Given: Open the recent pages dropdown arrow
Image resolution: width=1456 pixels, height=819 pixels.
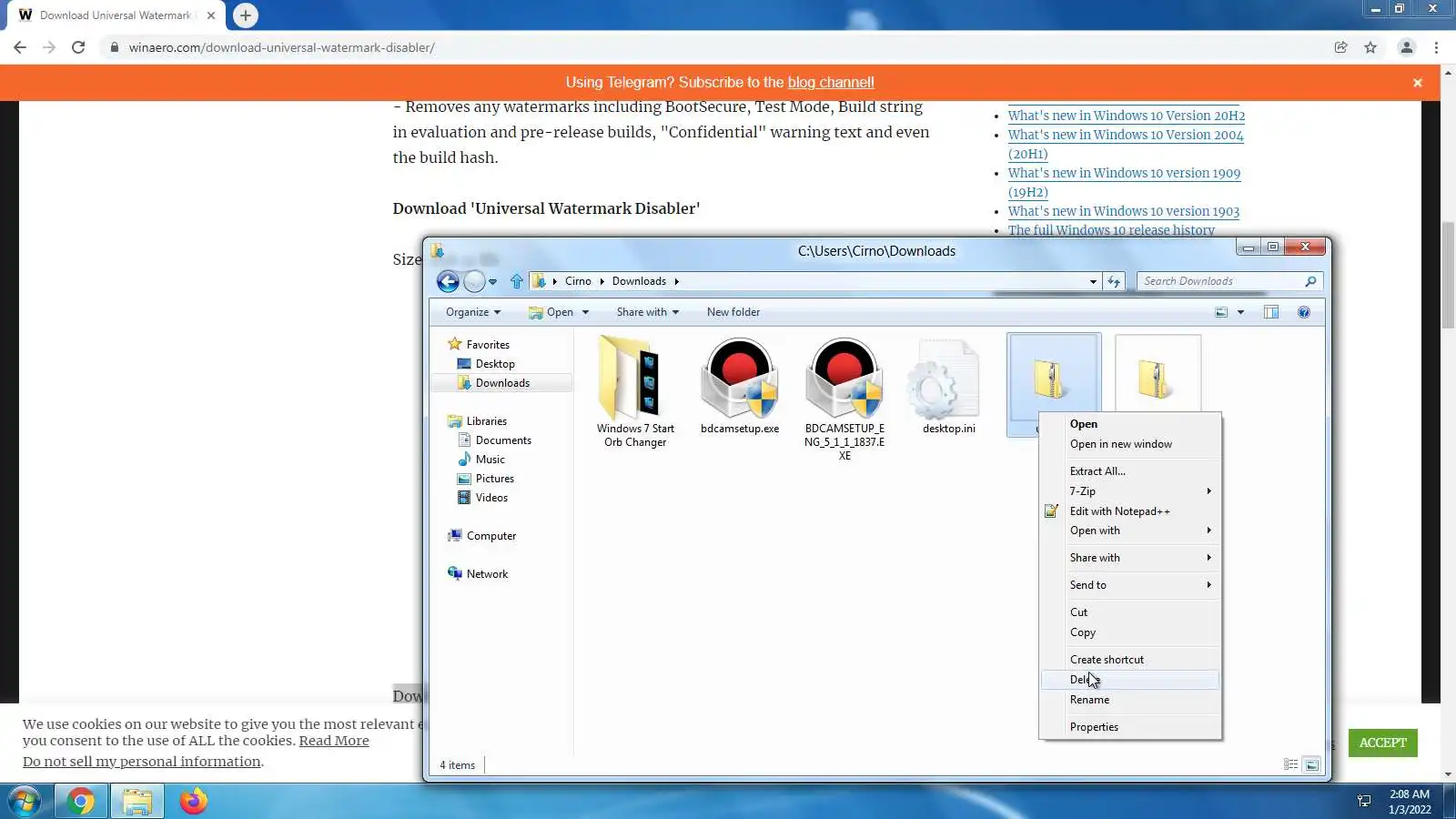Looking at the screenshot, I should click(x=492, y=282).
